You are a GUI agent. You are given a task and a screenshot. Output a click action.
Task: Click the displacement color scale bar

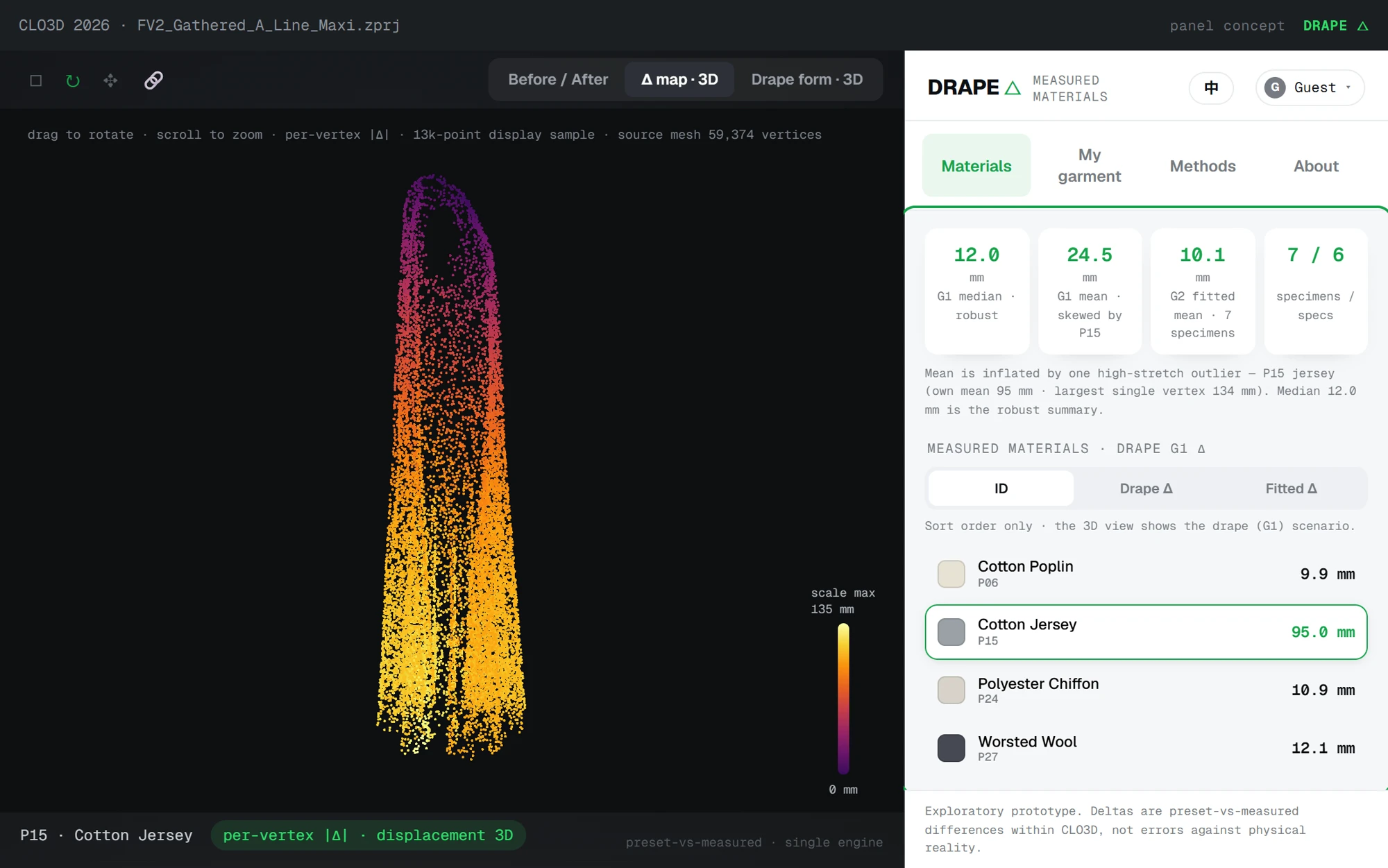(843, 698)
